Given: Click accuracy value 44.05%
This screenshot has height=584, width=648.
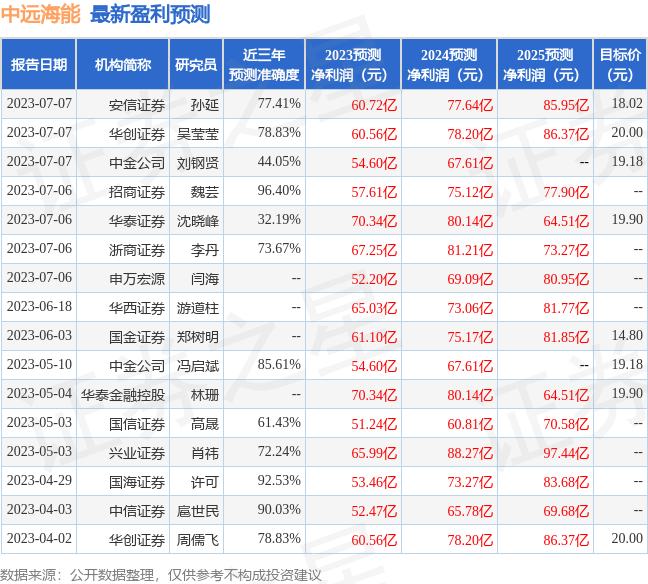Looking at the screenshot, I should pos(279,161).
